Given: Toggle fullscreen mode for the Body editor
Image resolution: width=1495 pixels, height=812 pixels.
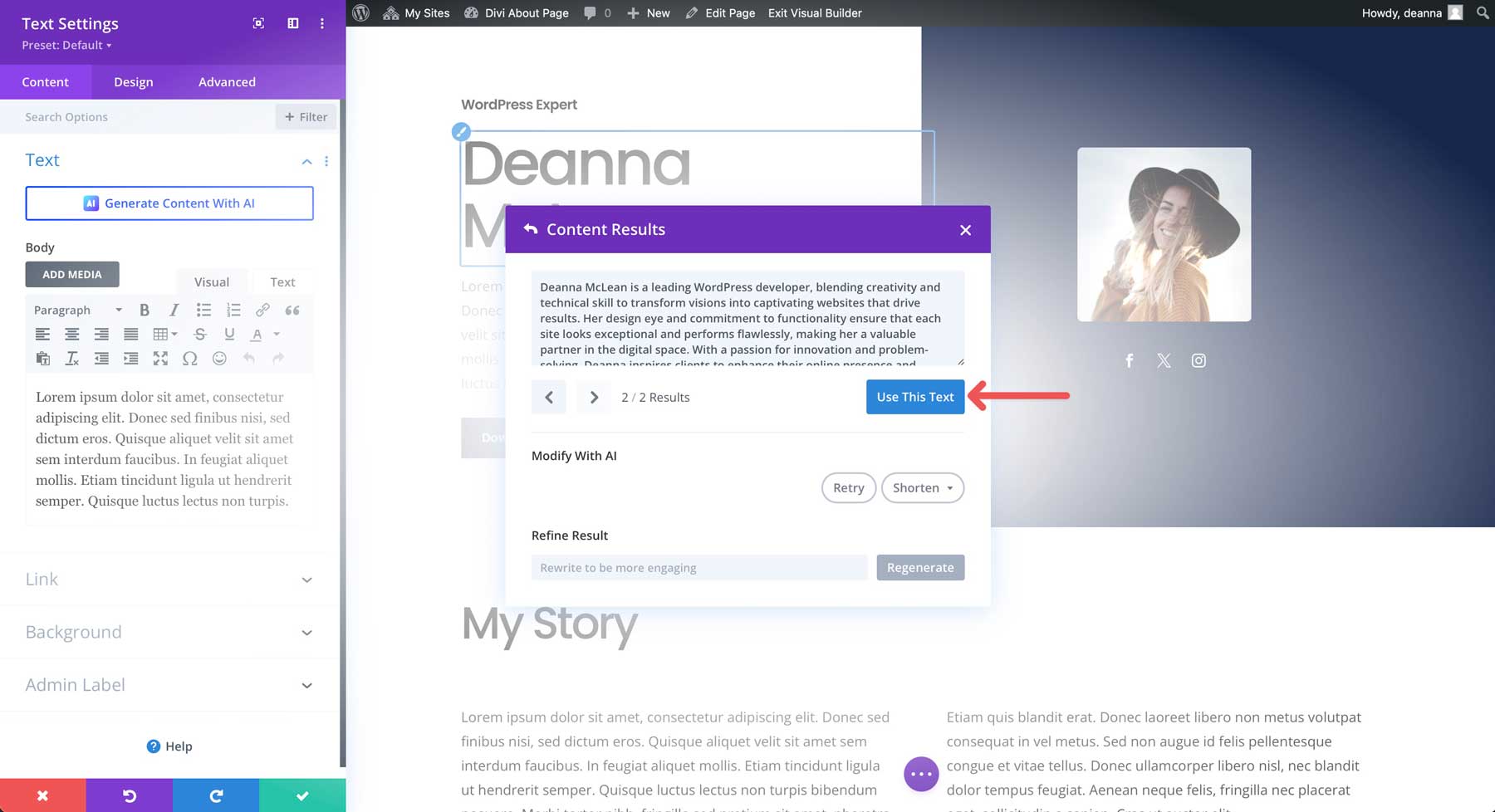Looking at the screenshot, I should 160,359.
